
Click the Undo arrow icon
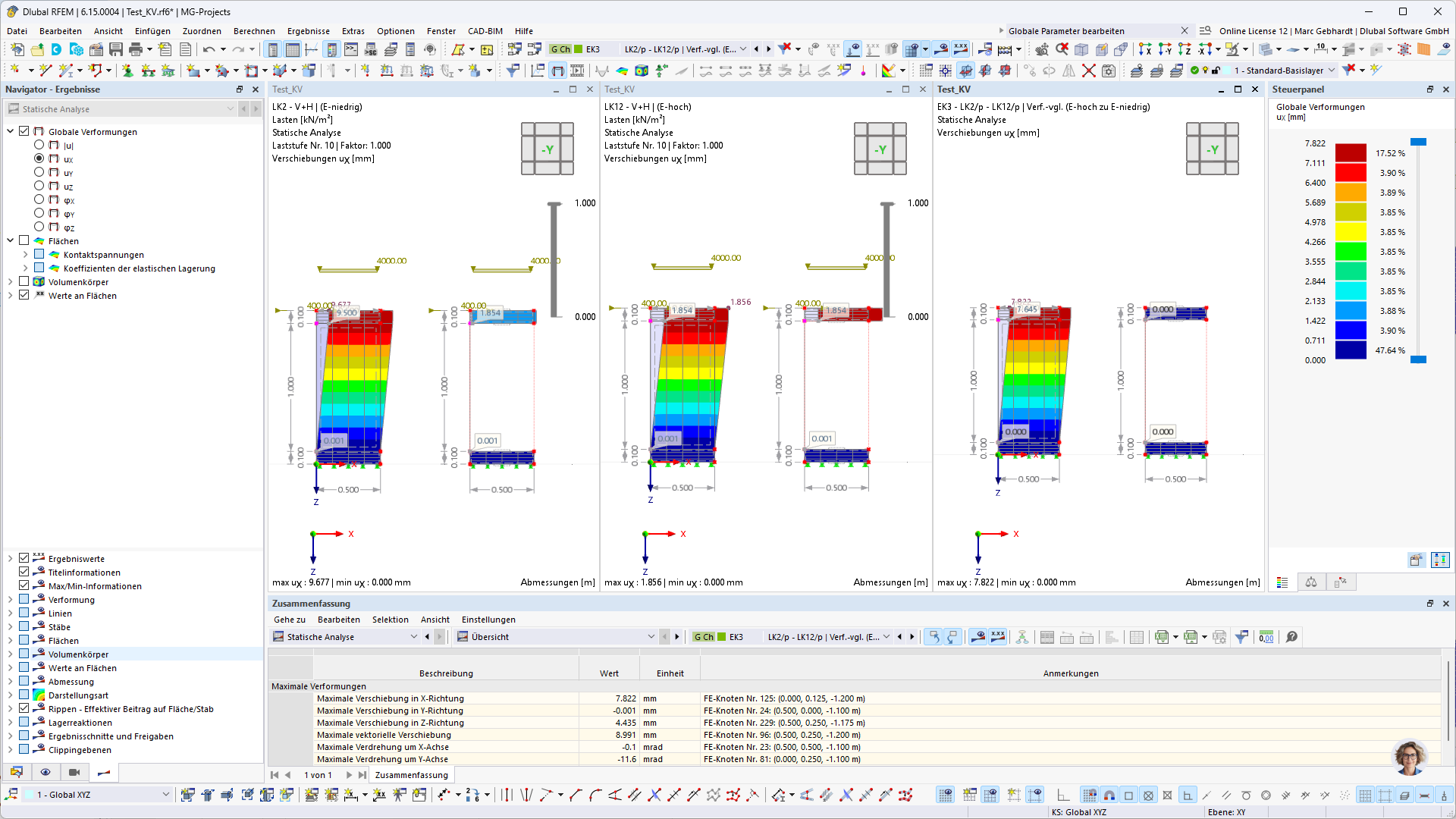pyautogui.click(x=209, y=49)
